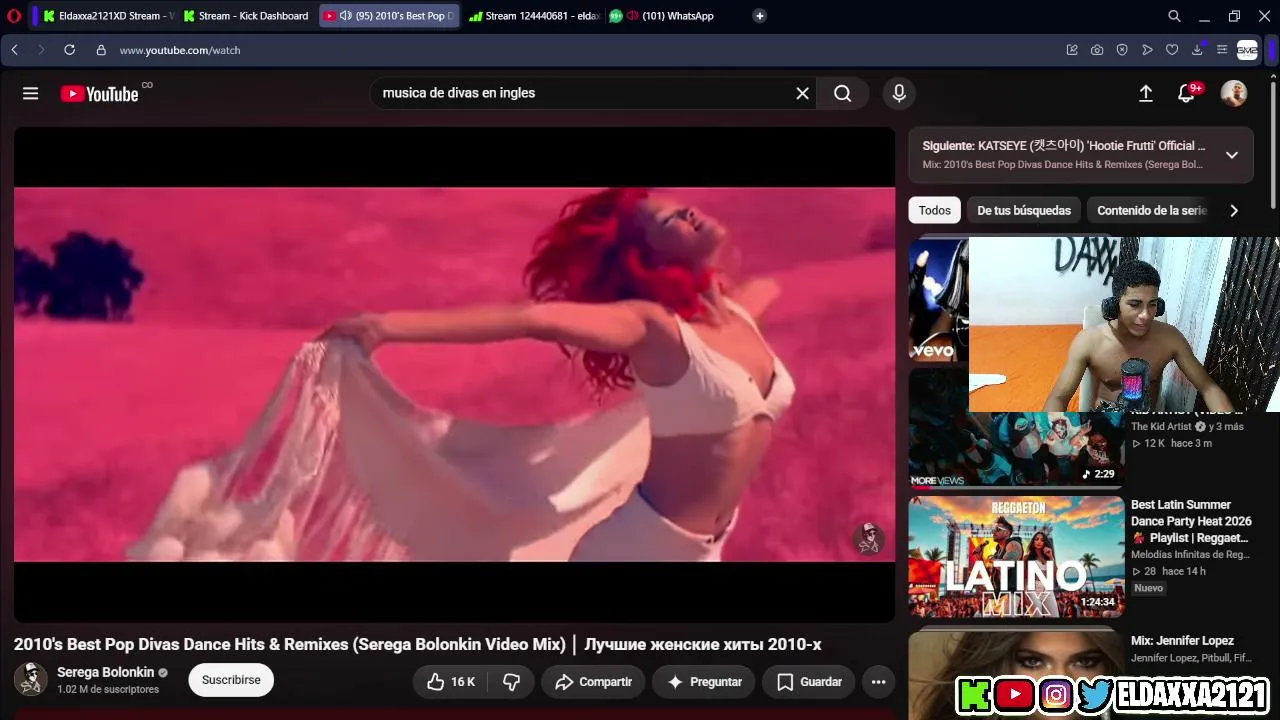The height and width of the screenshot is (720, 1280).
Task: Open Best Latin Summer Dance Party title
Action: 1191,521
